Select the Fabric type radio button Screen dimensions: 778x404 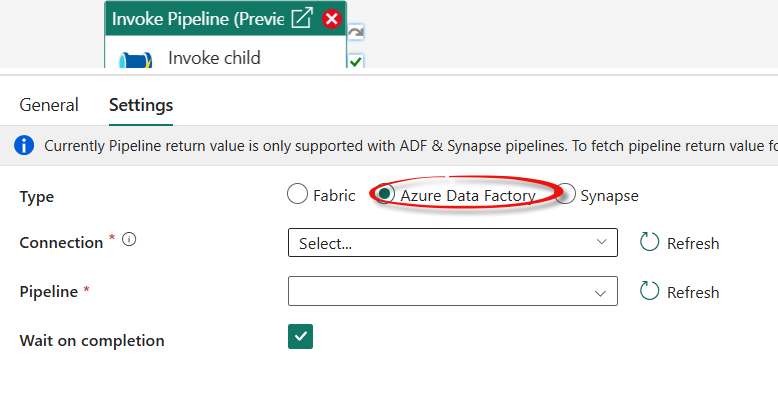tap(297, 194)
